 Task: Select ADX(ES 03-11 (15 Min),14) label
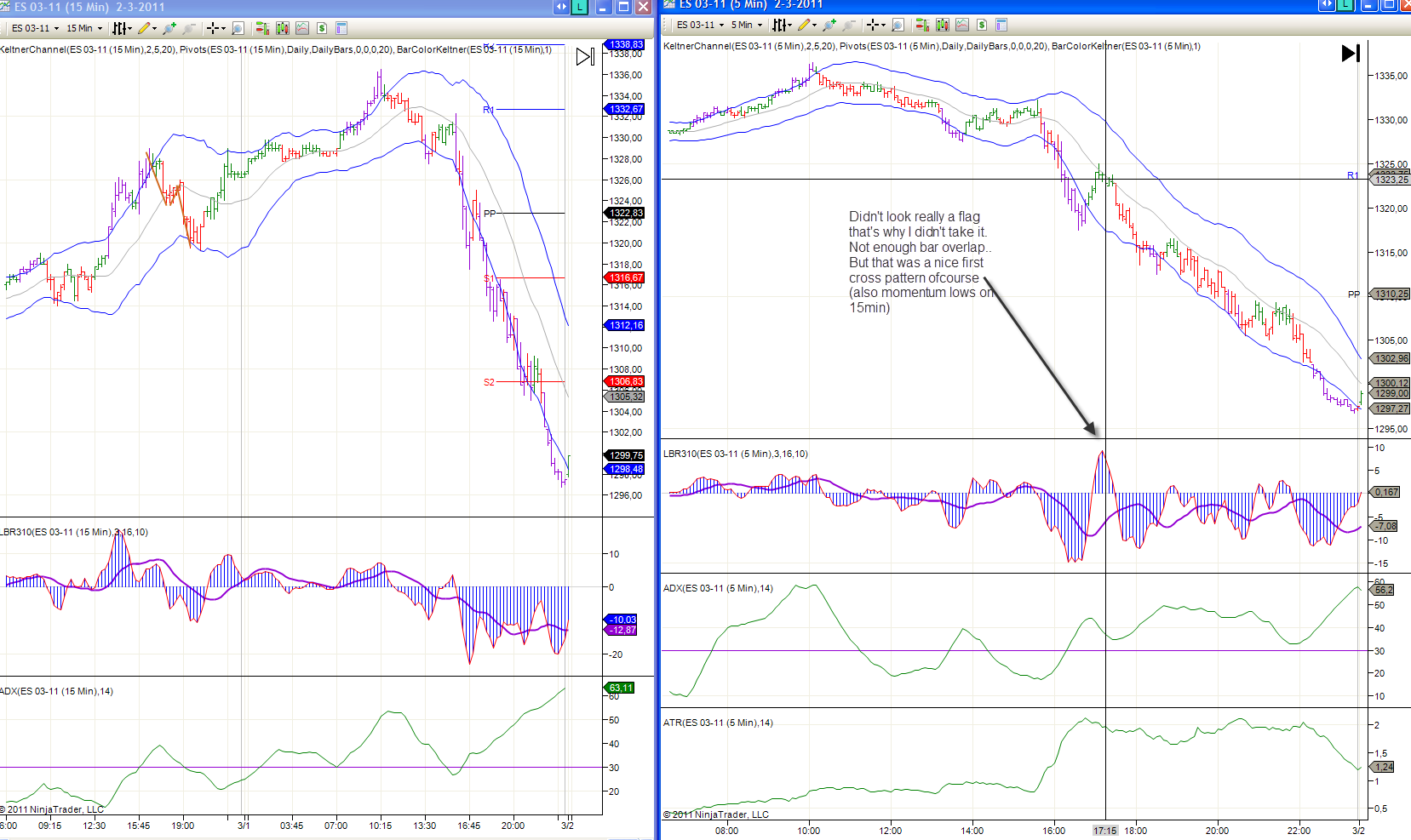click(x=57, y=691)
